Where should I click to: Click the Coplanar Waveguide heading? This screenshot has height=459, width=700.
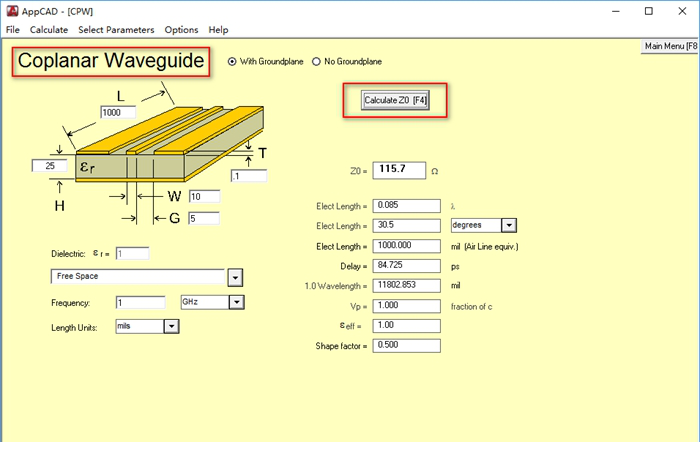pos(111,61)
